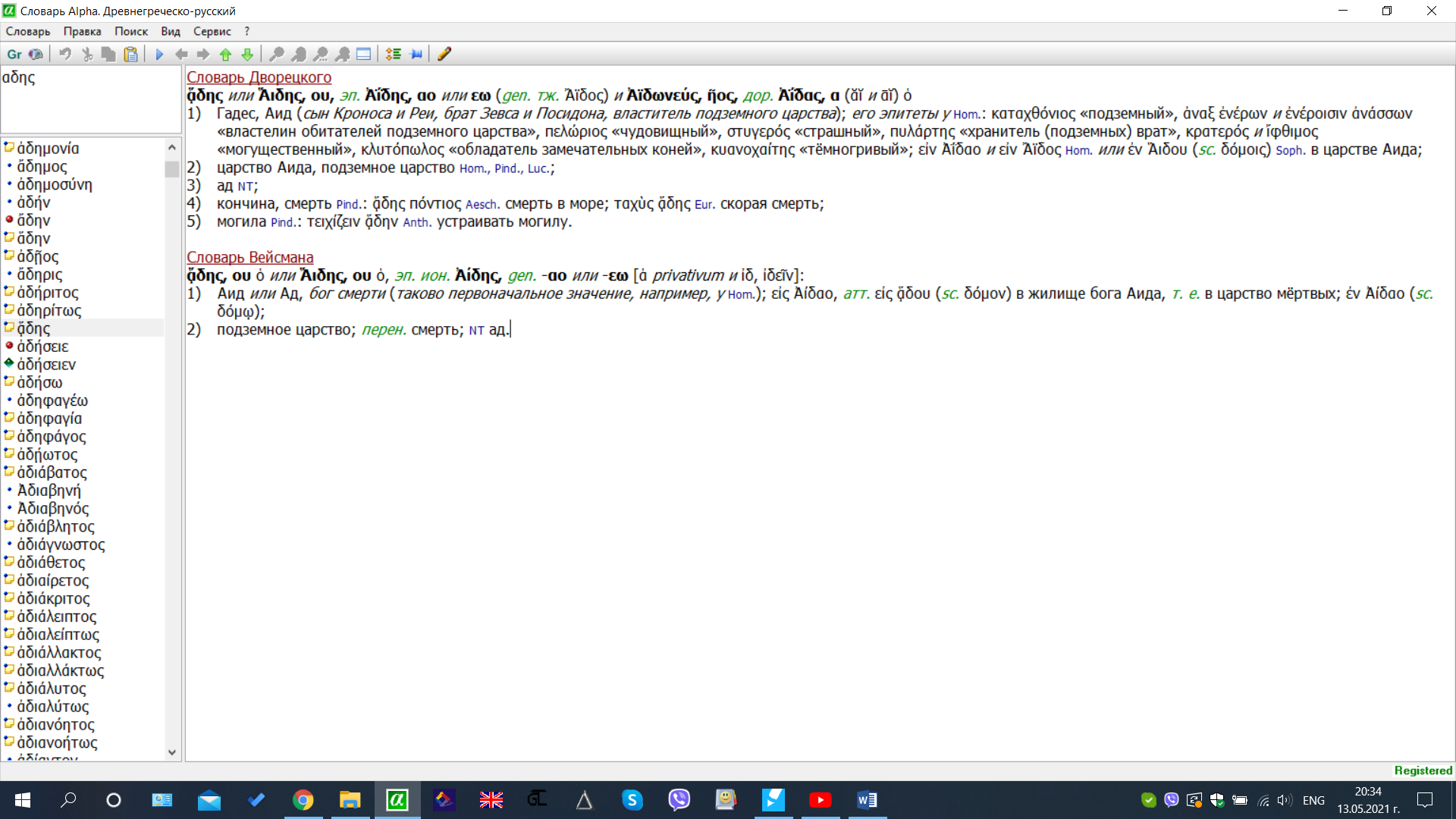Select Ἀδιαβηνός in the word list

pos(52,508)
